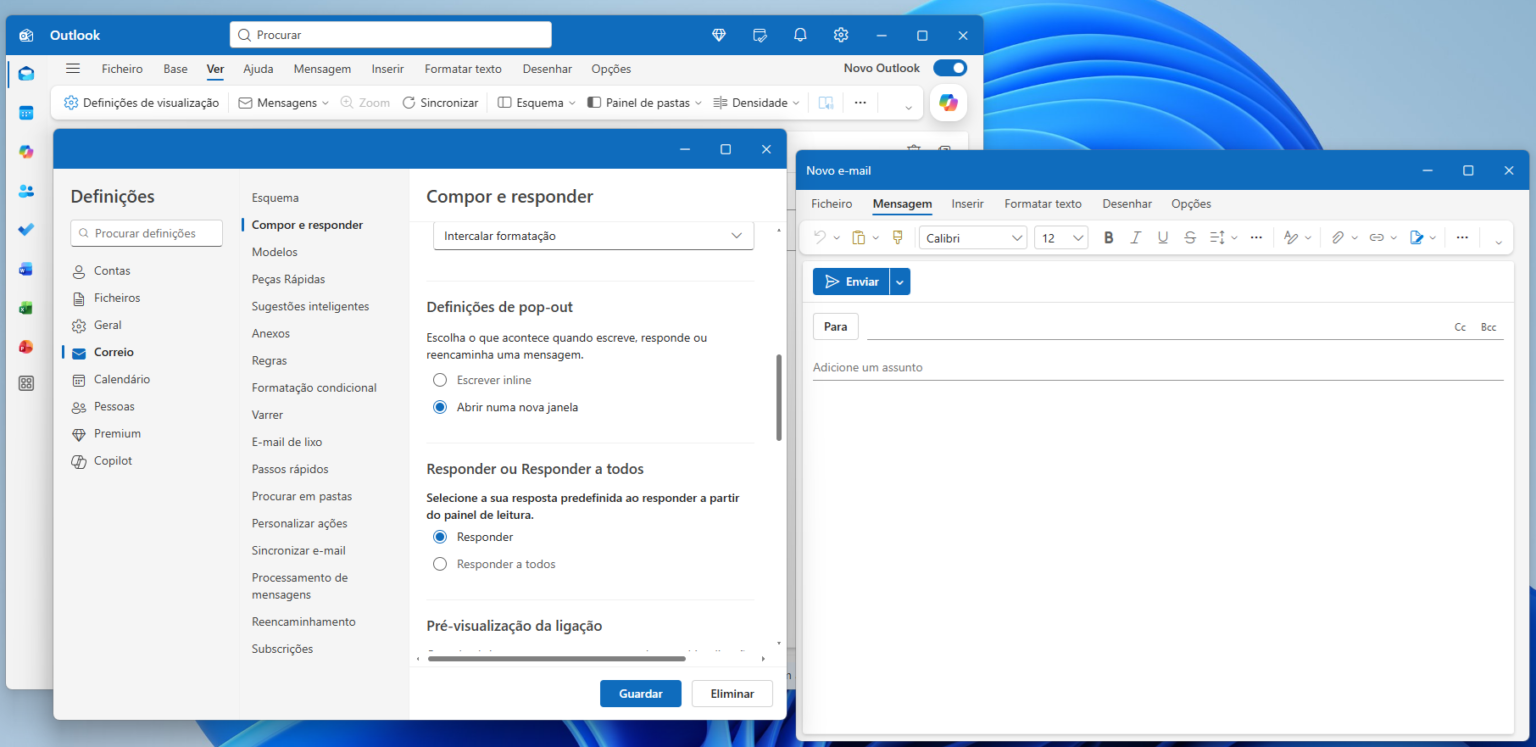The image size is (1536, 747).
Task: Open the To Do checkmark app in sidebar
Action: tap(26, 230)
